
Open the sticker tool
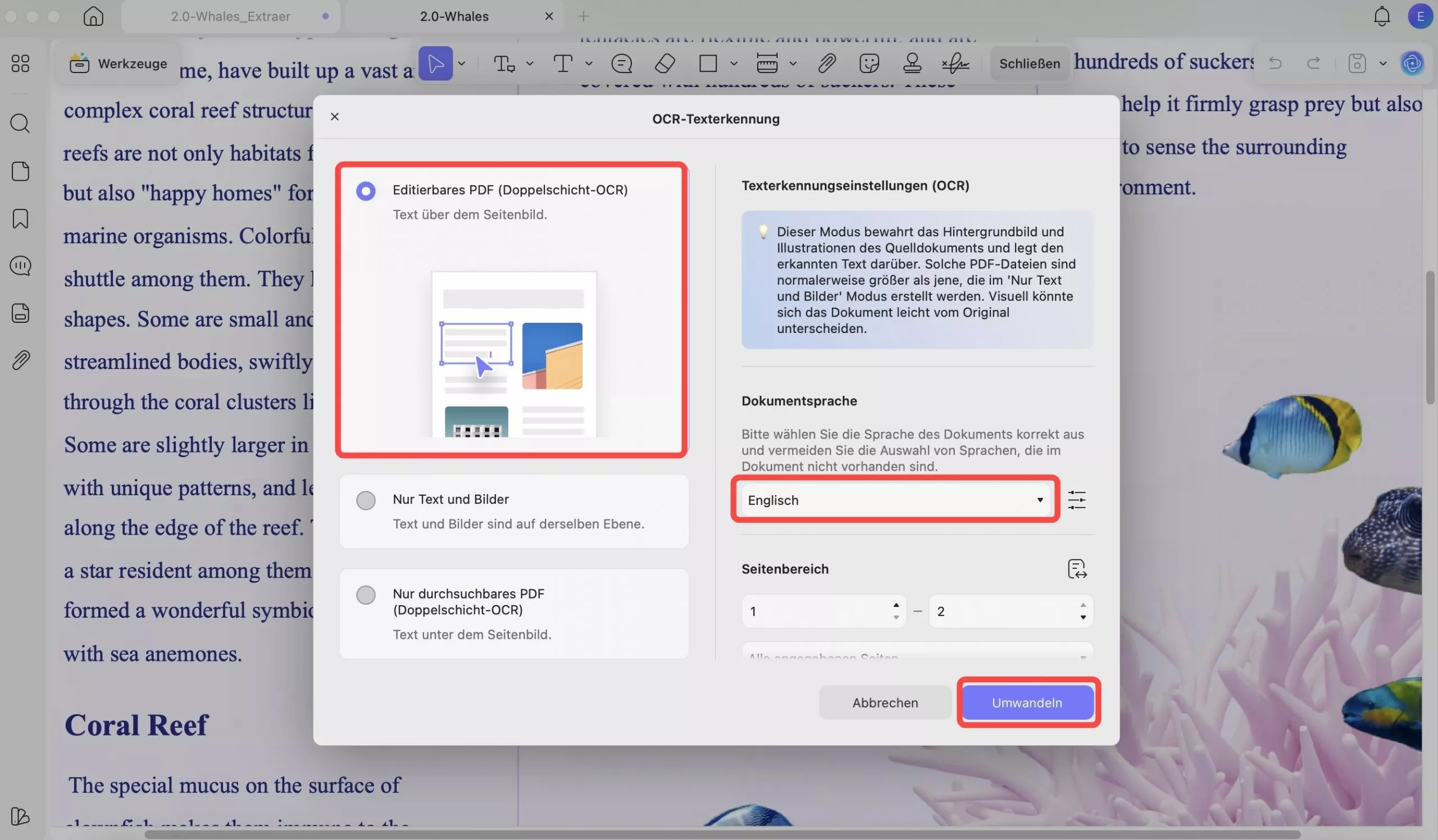coord(868,63)
